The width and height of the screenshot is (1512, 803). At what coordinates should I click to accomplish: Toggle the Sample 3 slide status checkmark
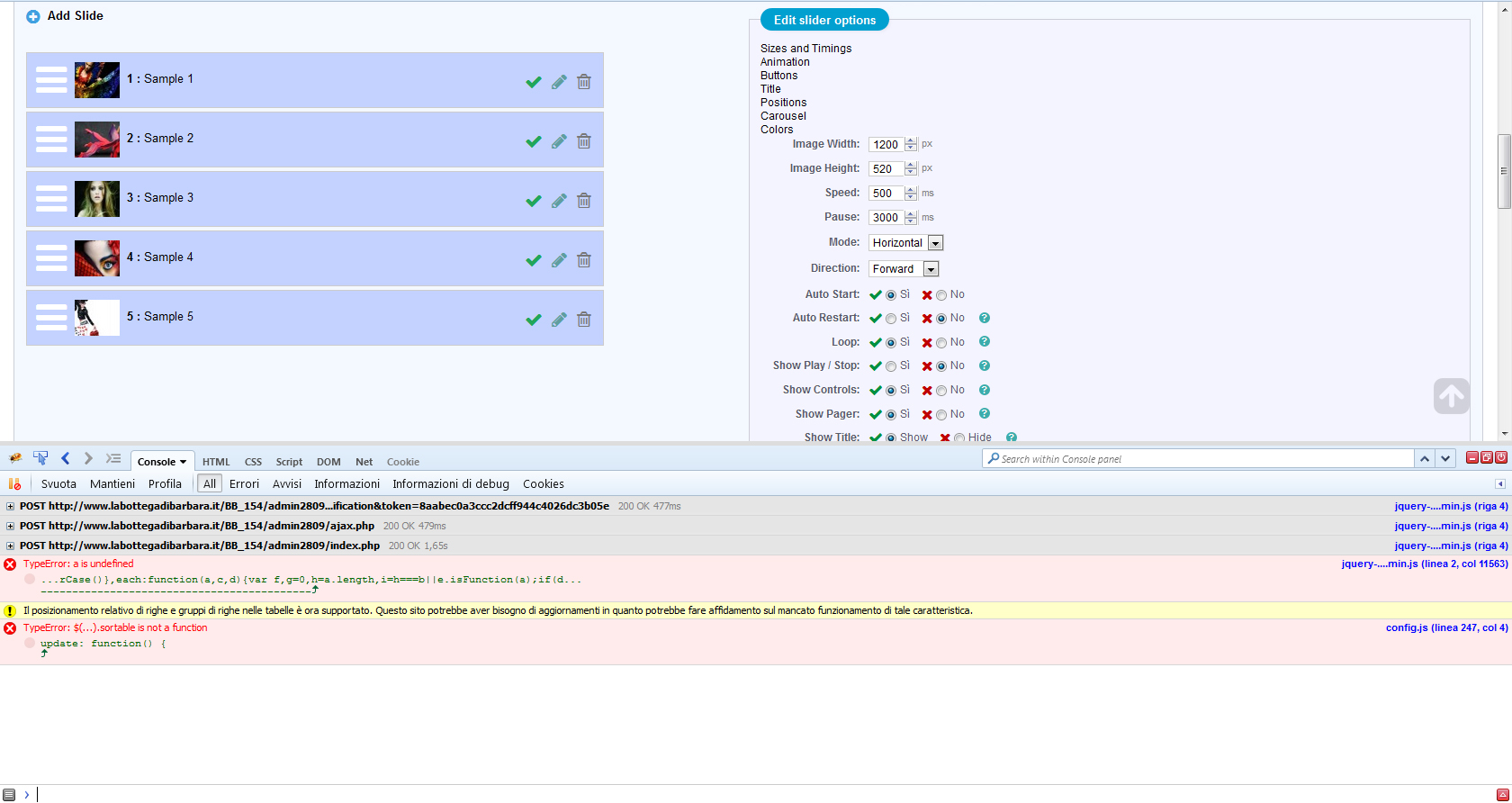(x=534, y=201)
